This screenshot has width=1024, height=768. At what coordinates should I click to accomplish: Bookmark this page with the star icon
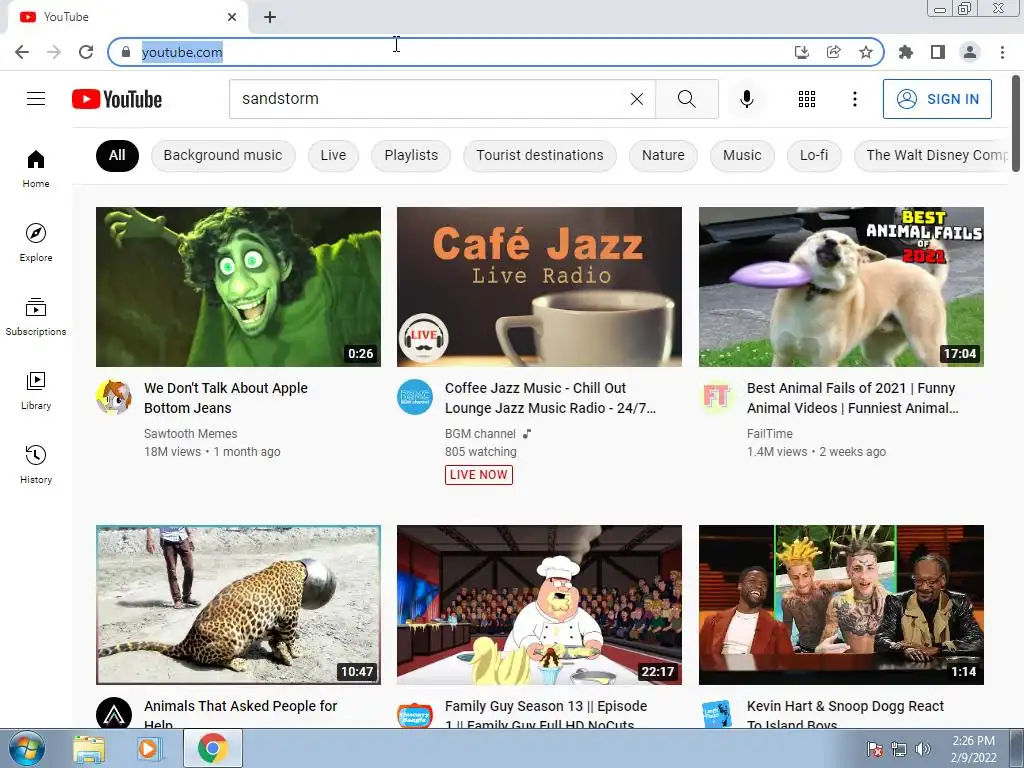click(x=865, y=52)
